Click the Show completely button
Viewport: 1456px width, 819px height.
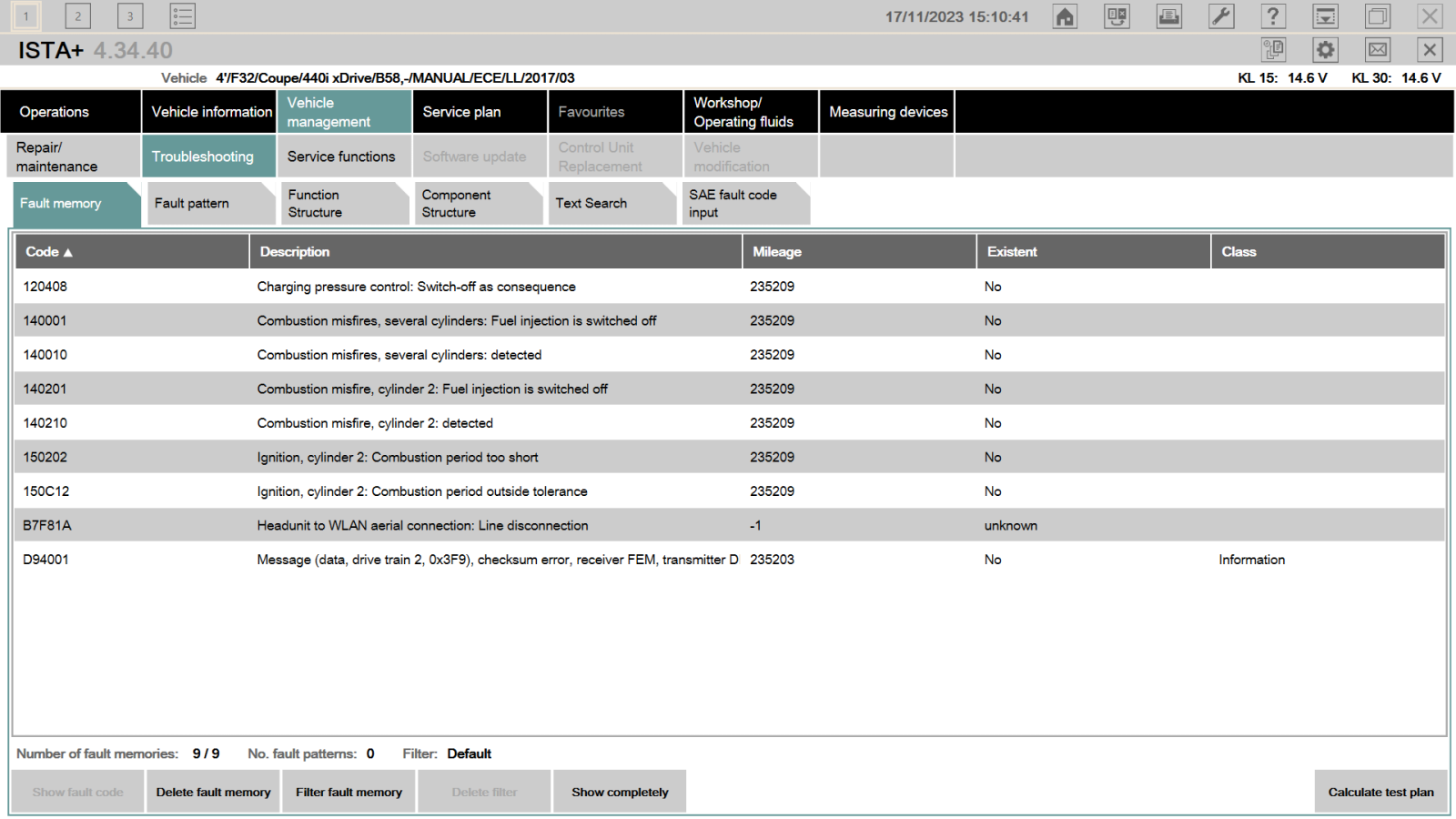pyautogui.click(x=620, y=792)
